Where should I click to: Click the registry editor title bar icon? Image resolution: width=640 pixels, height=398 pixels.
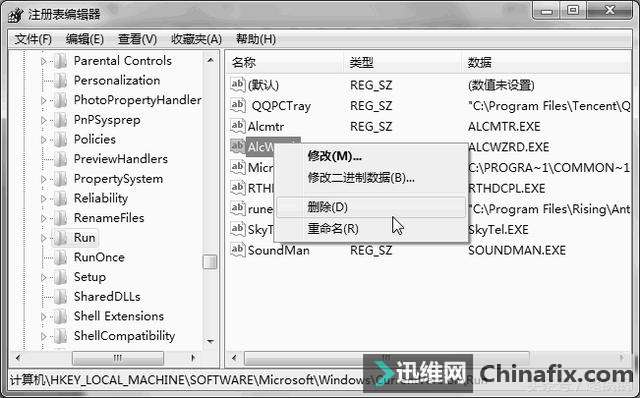point(16,15)
